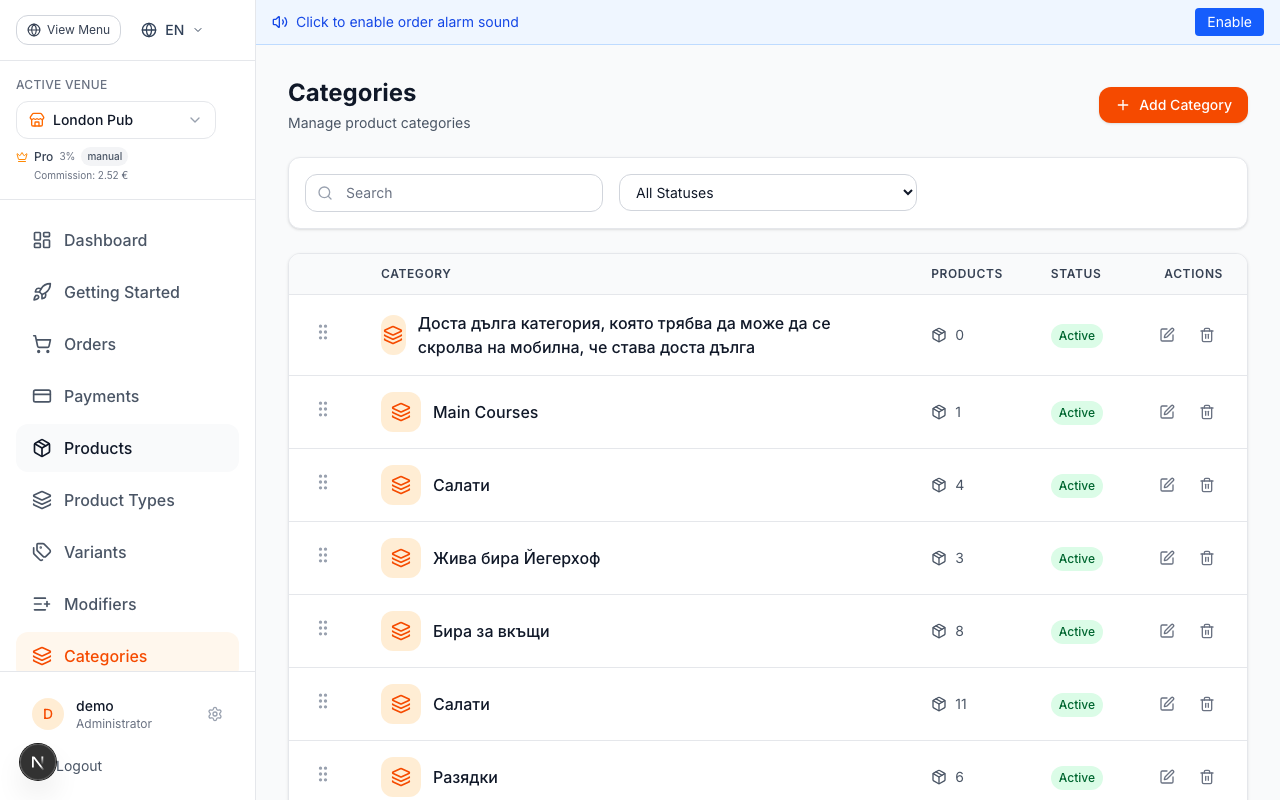Delete the Салати category with 4 products
This screenshot has width=1280, height=800.
point(1207,484)
